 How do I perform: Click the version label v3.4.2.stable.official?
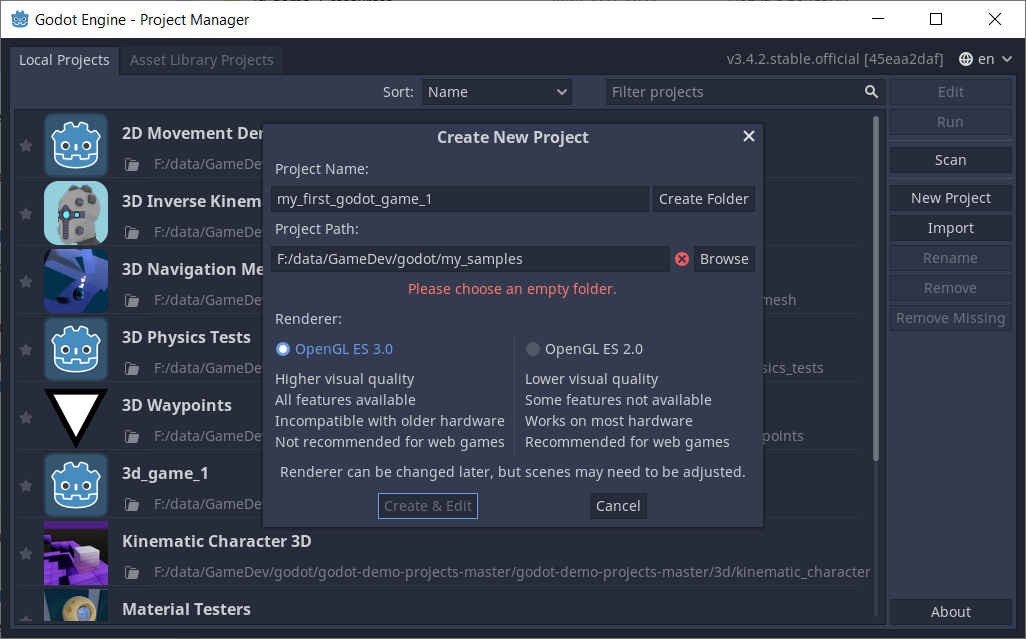tap(835, 60)
